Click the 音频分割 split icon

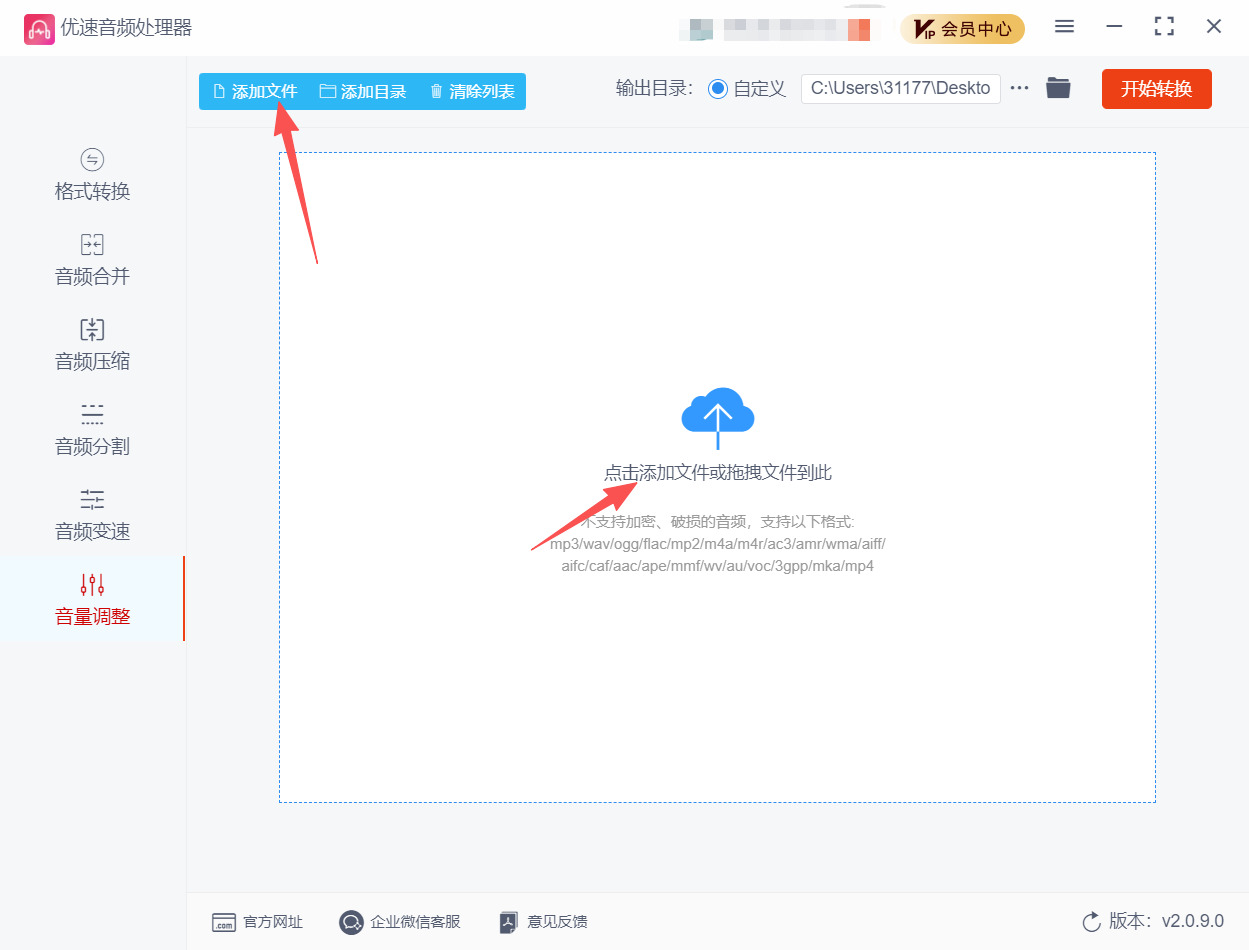point(92,414)
